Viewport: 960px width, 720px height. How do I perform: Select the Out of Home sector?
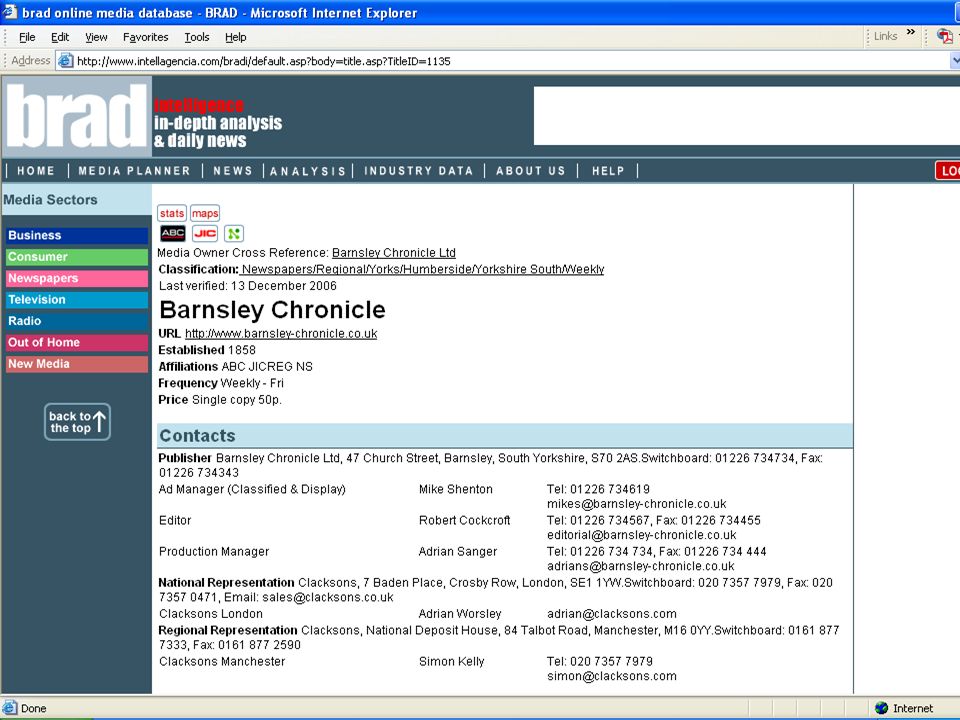77,343
